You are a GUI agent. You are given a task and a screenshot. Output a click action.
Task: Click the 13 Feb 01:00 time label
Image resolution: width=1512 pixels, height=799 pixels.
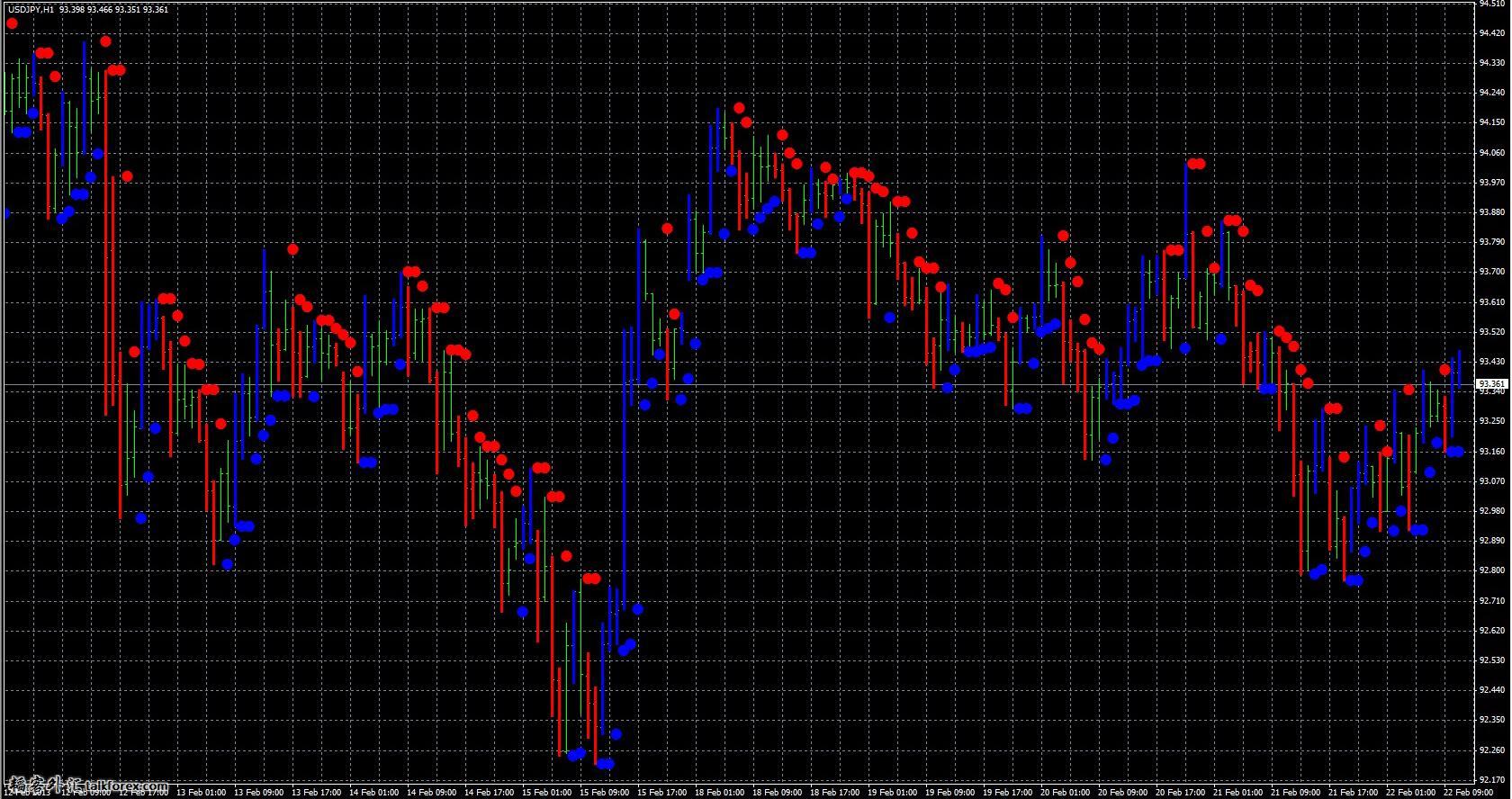[201, 793]
